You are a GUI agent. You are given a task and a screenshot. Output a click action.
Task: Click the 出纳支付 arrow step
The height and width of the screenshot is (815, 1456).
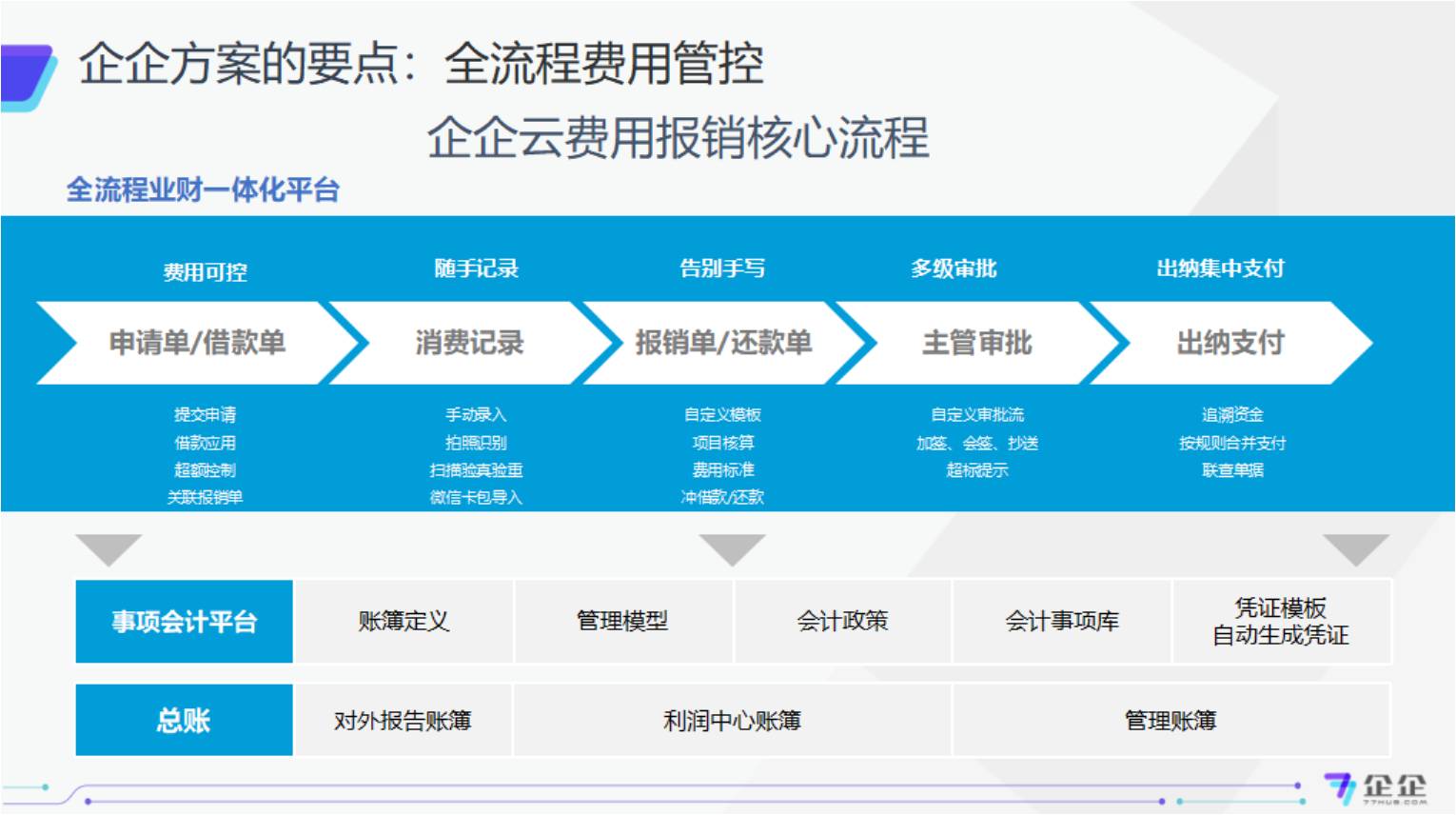pos(1230,343)
